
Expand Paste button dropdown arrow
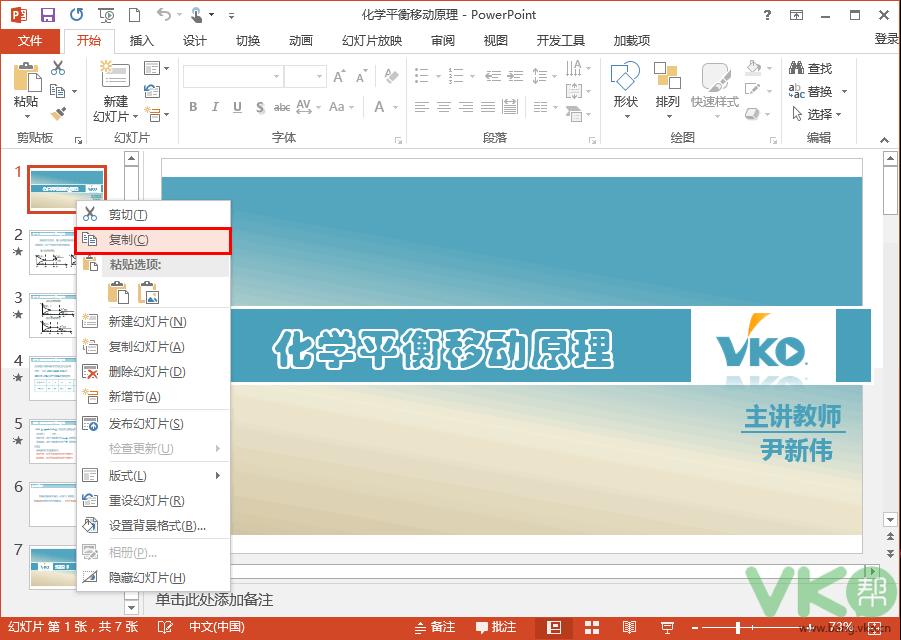(x=27, y=117)
